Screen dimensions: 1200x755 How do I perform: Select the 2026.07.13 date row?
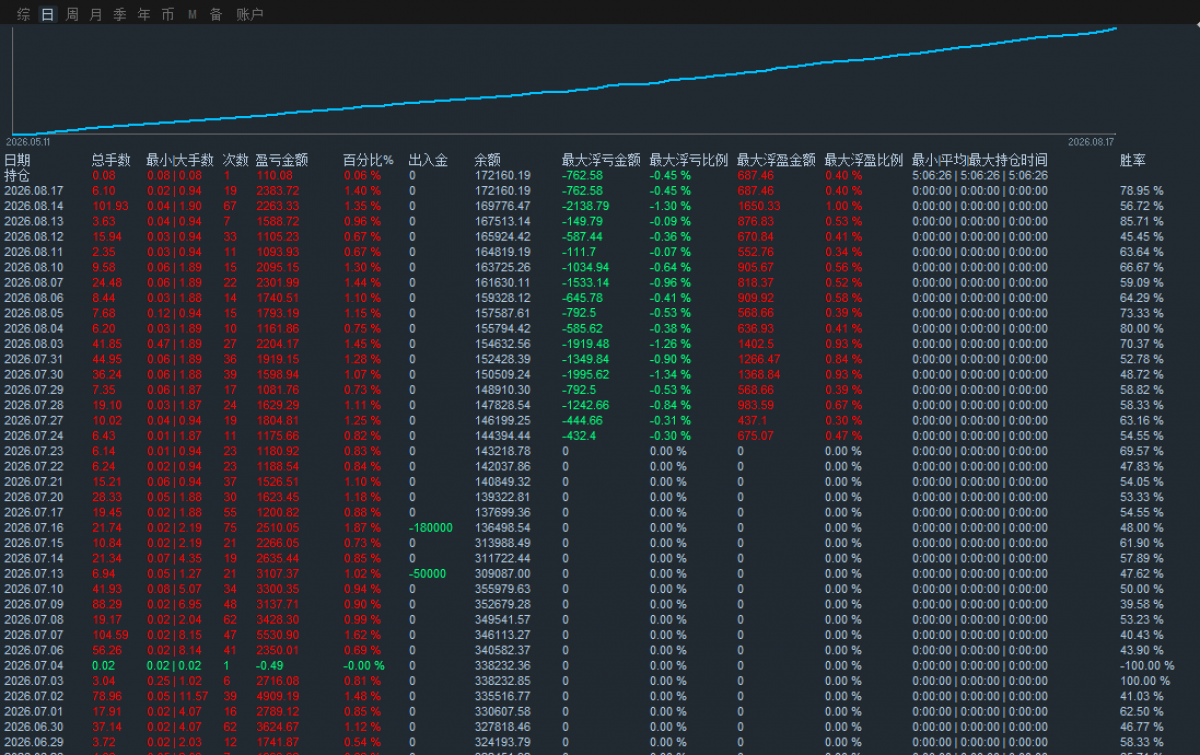click(33, 574)
